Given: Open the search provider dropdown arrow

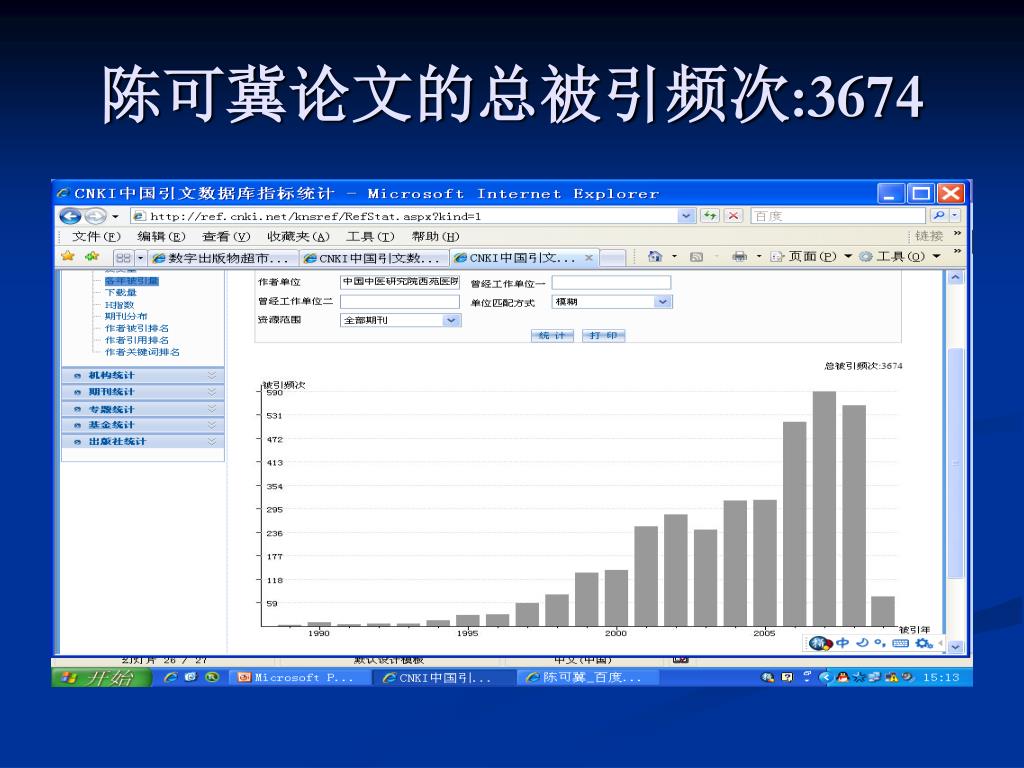Looking at the screenshot, I should click(955, 216).
